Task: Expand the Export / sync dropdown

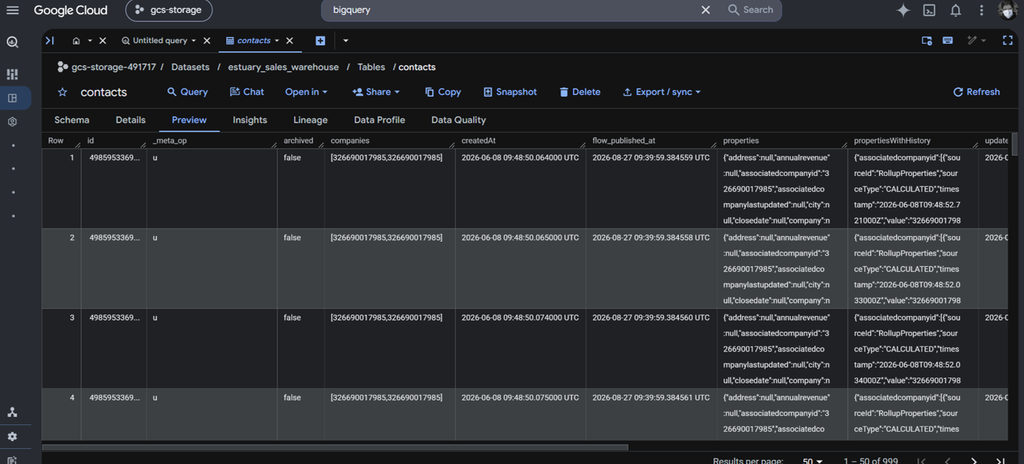Action: tap(662, 92)
